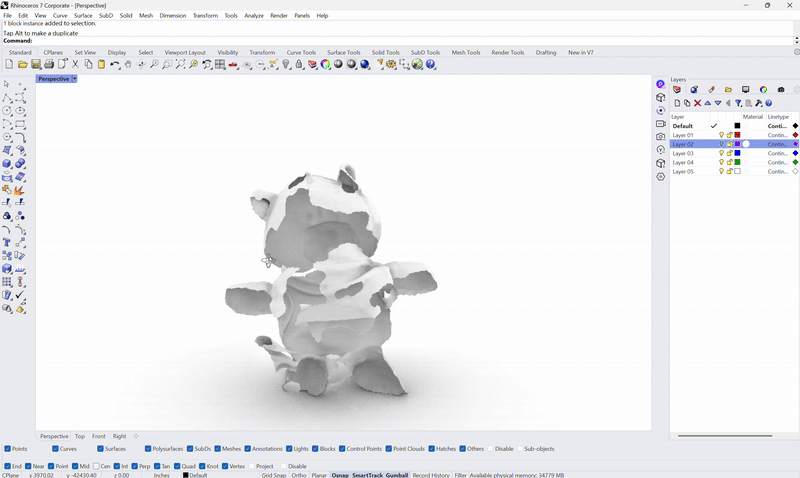Toggle the Layer 04 lock icon
The width and height of the screenshot is (800, 478).
(730, 162)
